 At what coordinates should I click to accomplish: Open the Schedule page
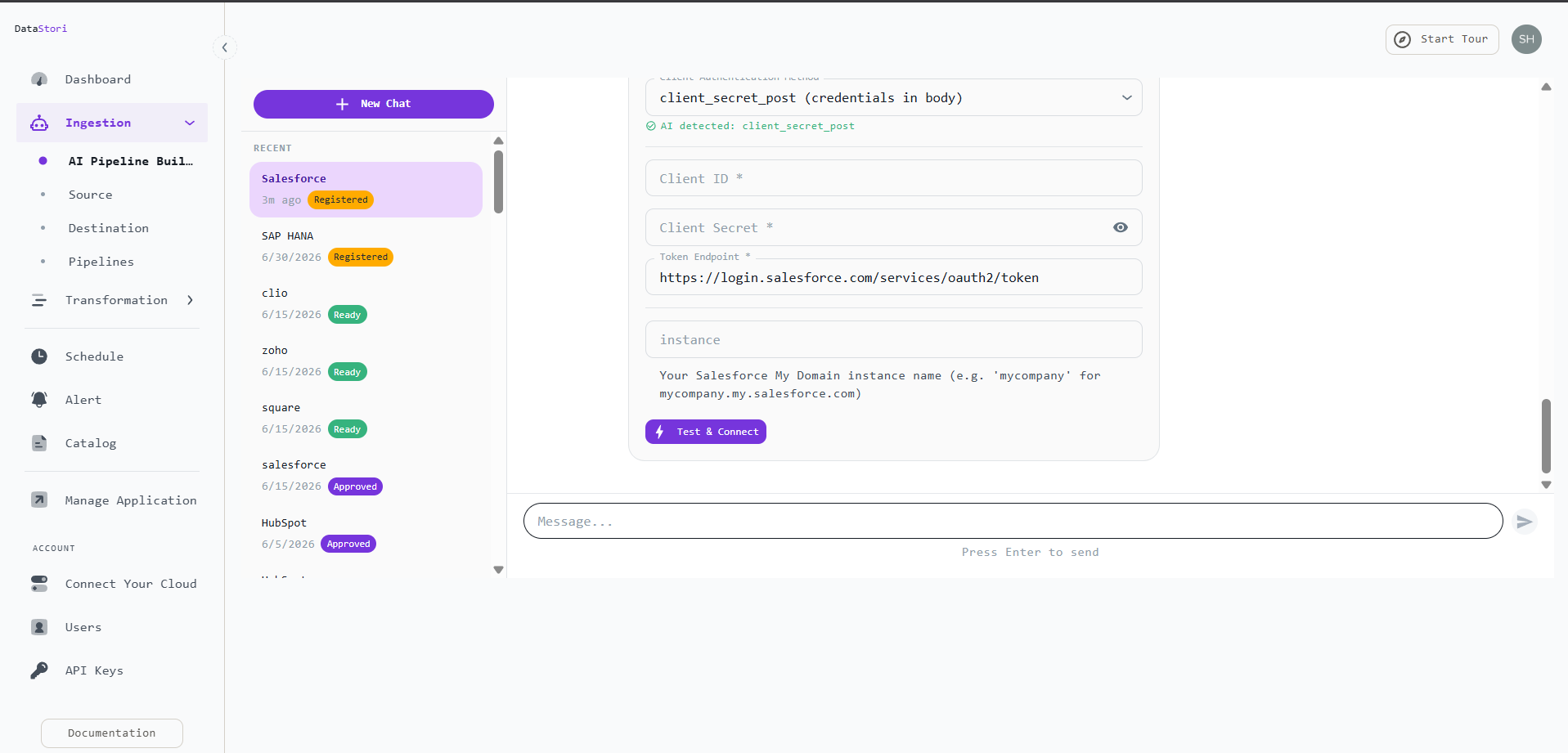point(95,356)
